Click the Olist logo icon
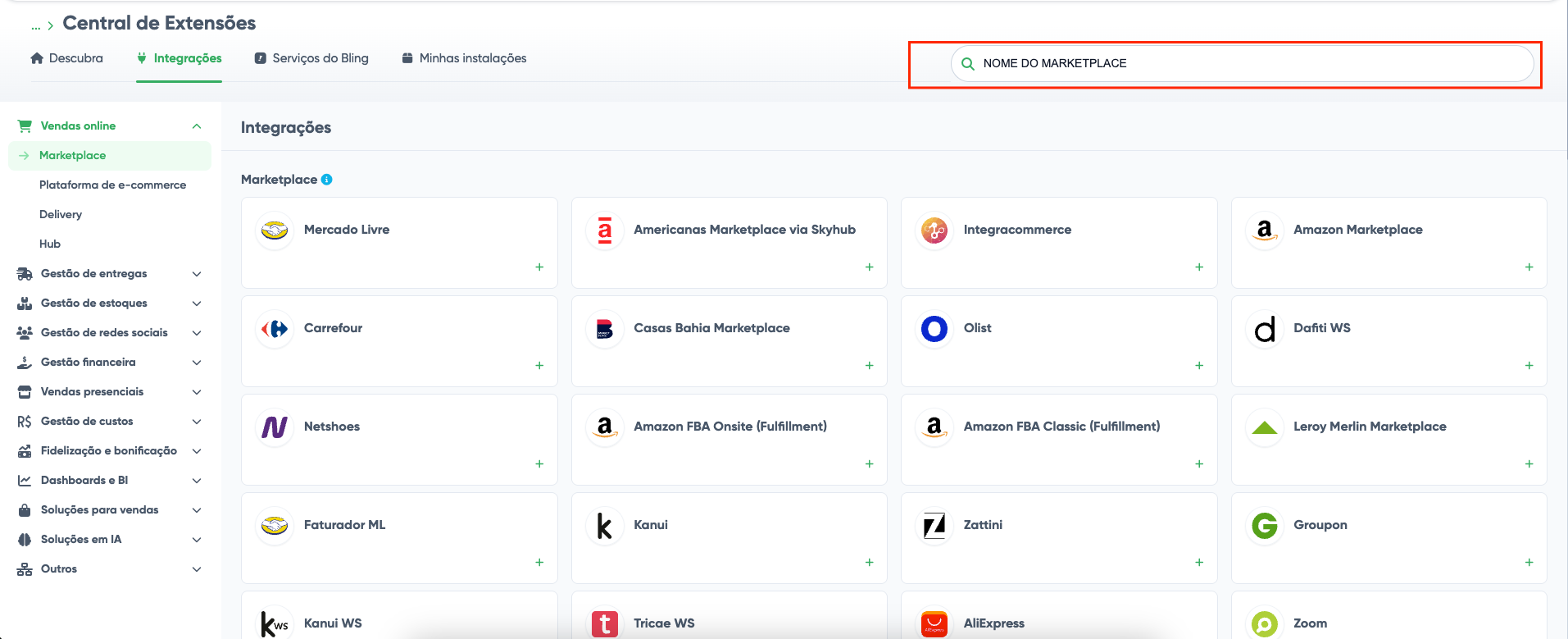1568x639 pixels. pos(934,329)
